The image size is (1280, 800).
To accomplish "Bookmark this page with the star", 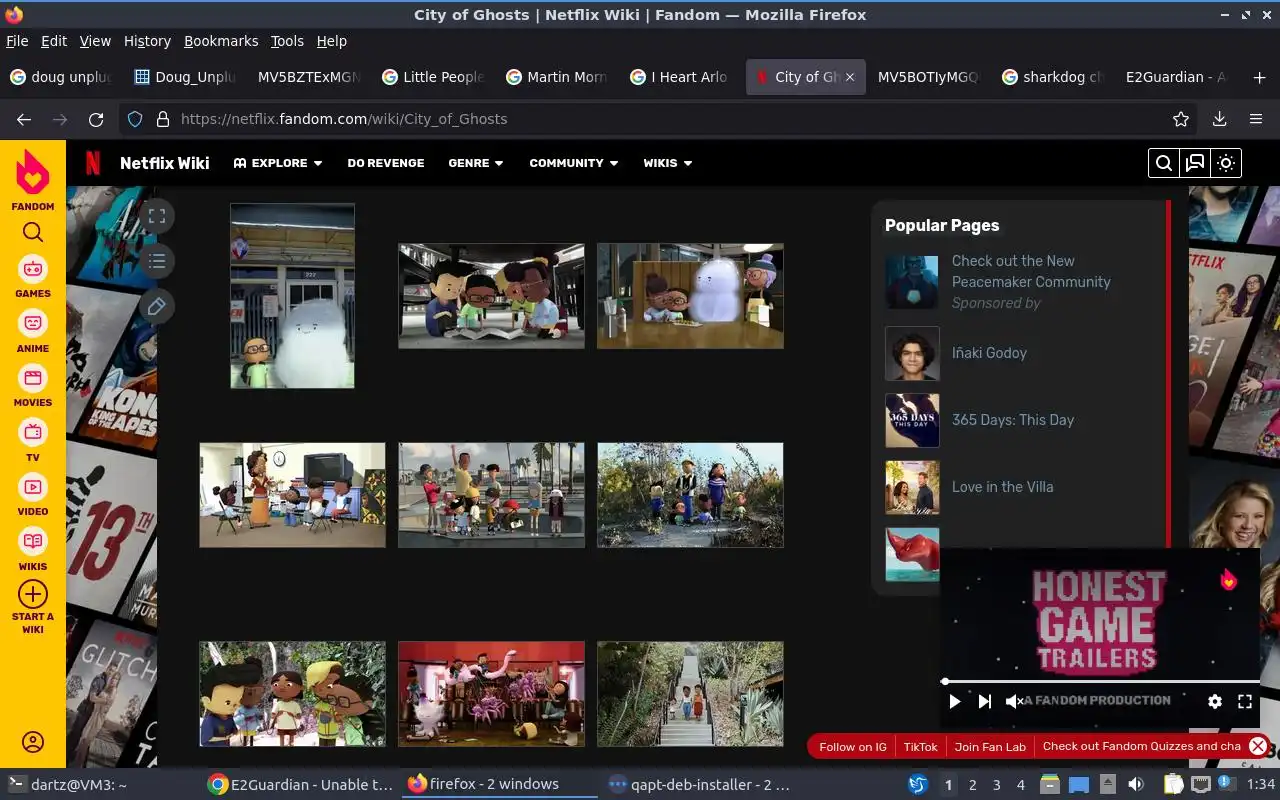I will [1181, 119].
